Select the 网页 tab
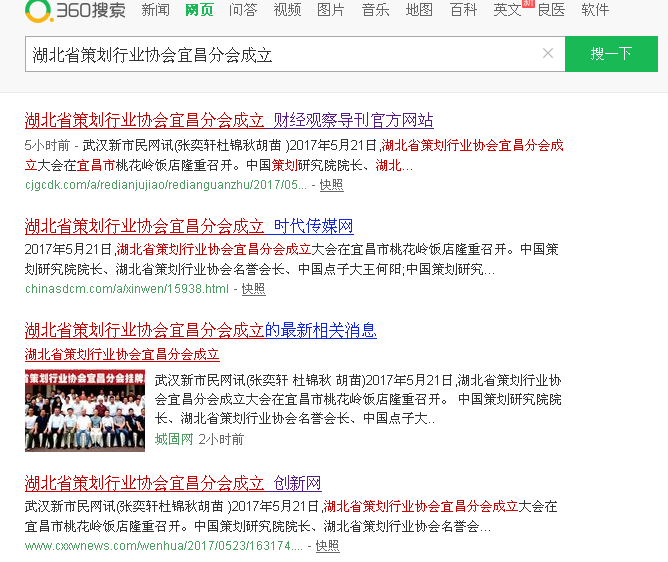Viewport: 668px width, 562px height. [199, 10]
